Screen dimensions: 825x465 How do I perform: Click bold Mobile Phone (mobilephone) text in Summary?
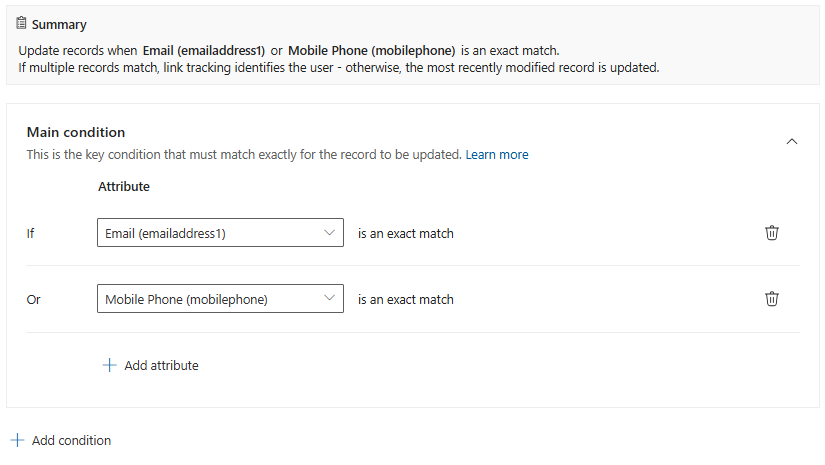371,50
